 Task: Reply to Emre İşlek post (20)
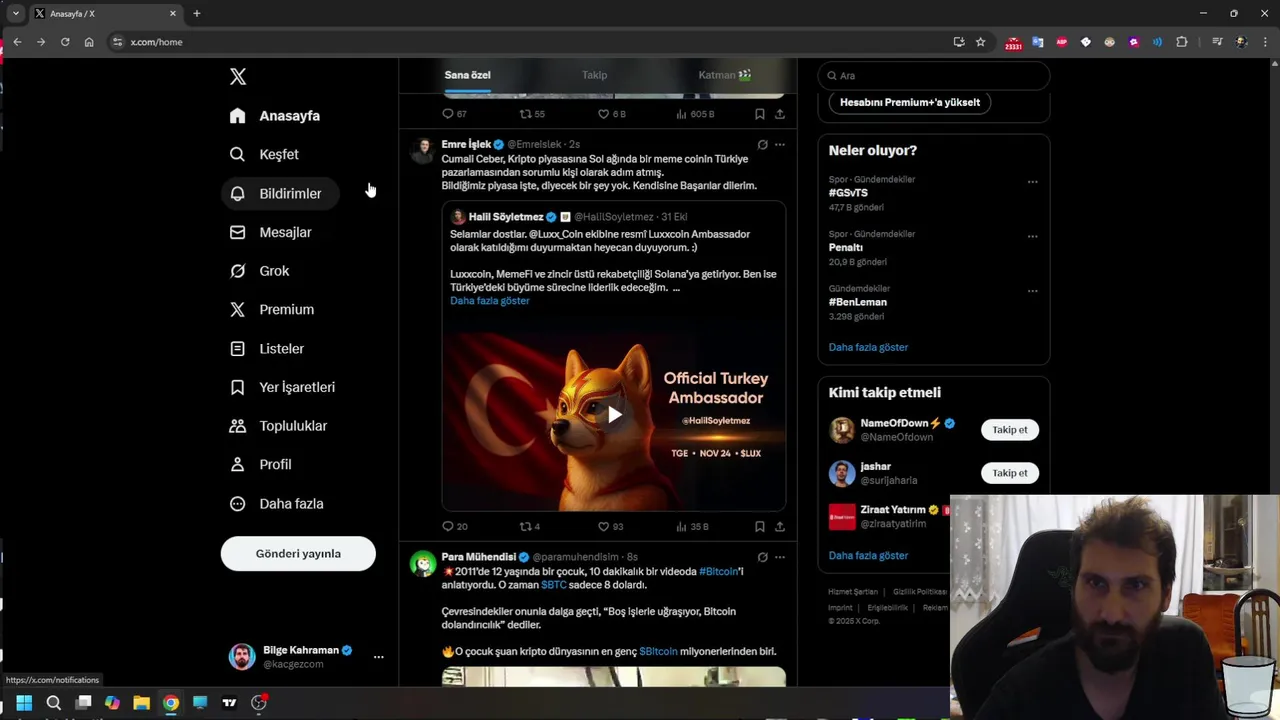[x=454, y=526]
